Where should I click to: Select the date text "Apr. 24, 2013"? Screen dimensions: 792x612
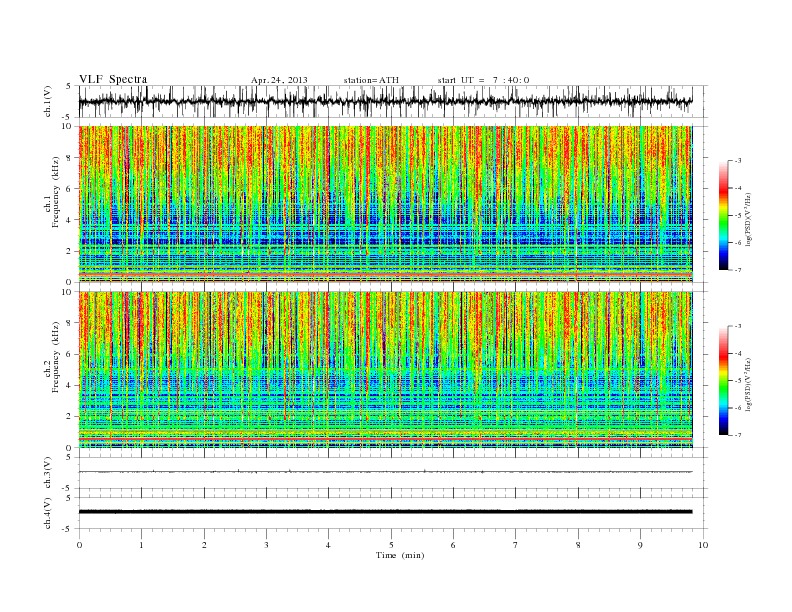pos(279,80)
